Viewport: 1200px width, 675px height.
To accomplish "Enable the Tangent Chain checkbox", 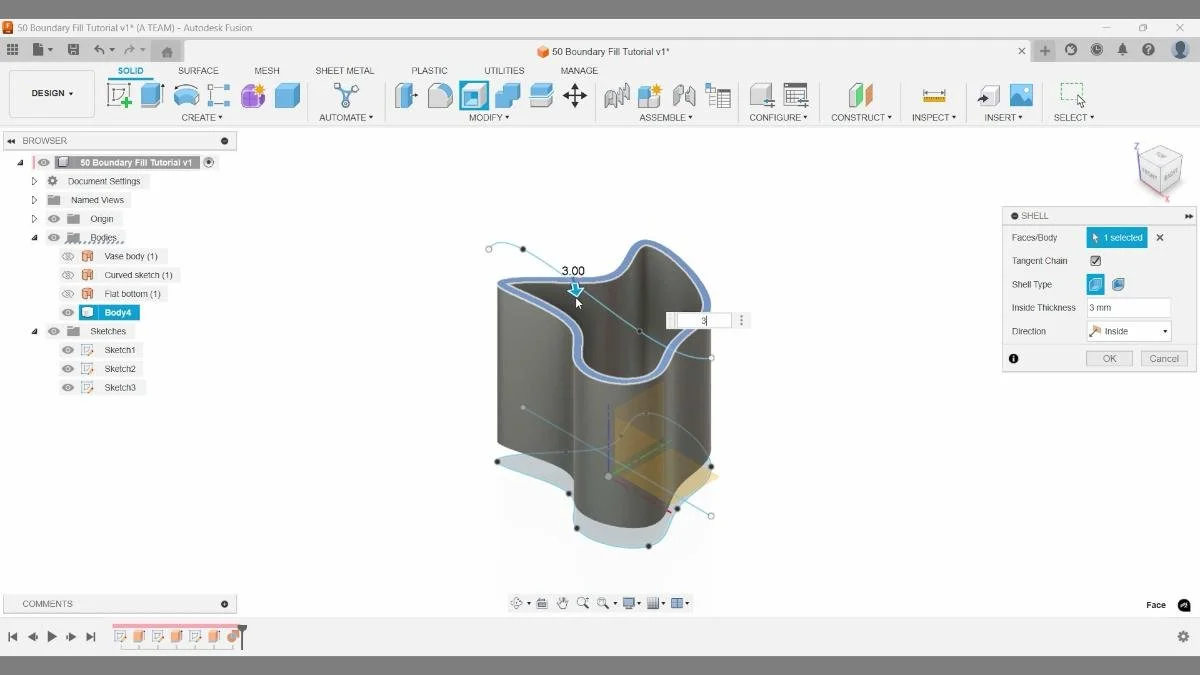I will [x=1094, y=260].
